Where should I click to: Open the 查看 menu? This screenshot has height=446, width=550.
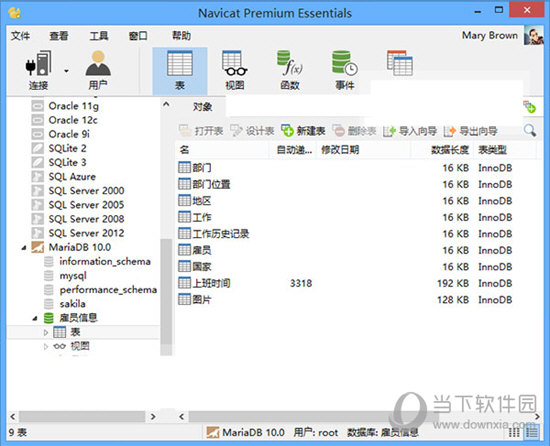(x=59, y=35)
